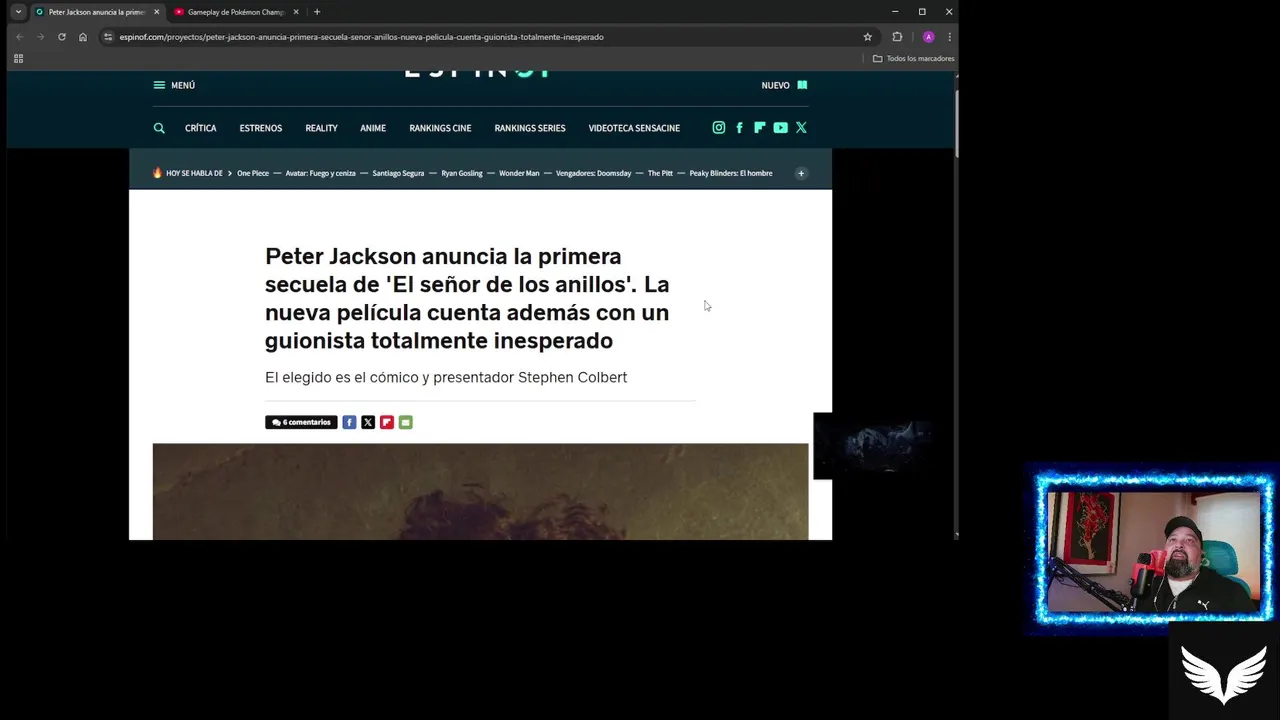View site information icon in address bar
This screenshot has width=1280, height=720.
pos(108,37)
